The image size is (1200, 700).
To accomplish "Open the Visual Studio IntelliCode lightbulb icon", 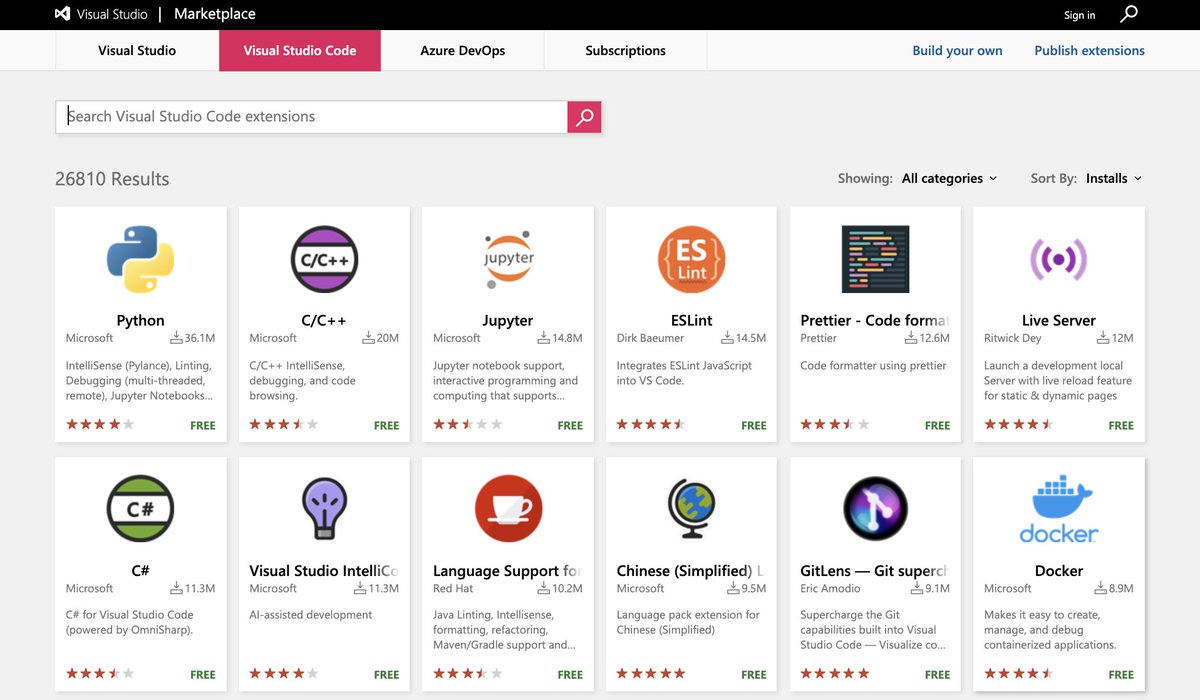I will [x=324, y=509].
